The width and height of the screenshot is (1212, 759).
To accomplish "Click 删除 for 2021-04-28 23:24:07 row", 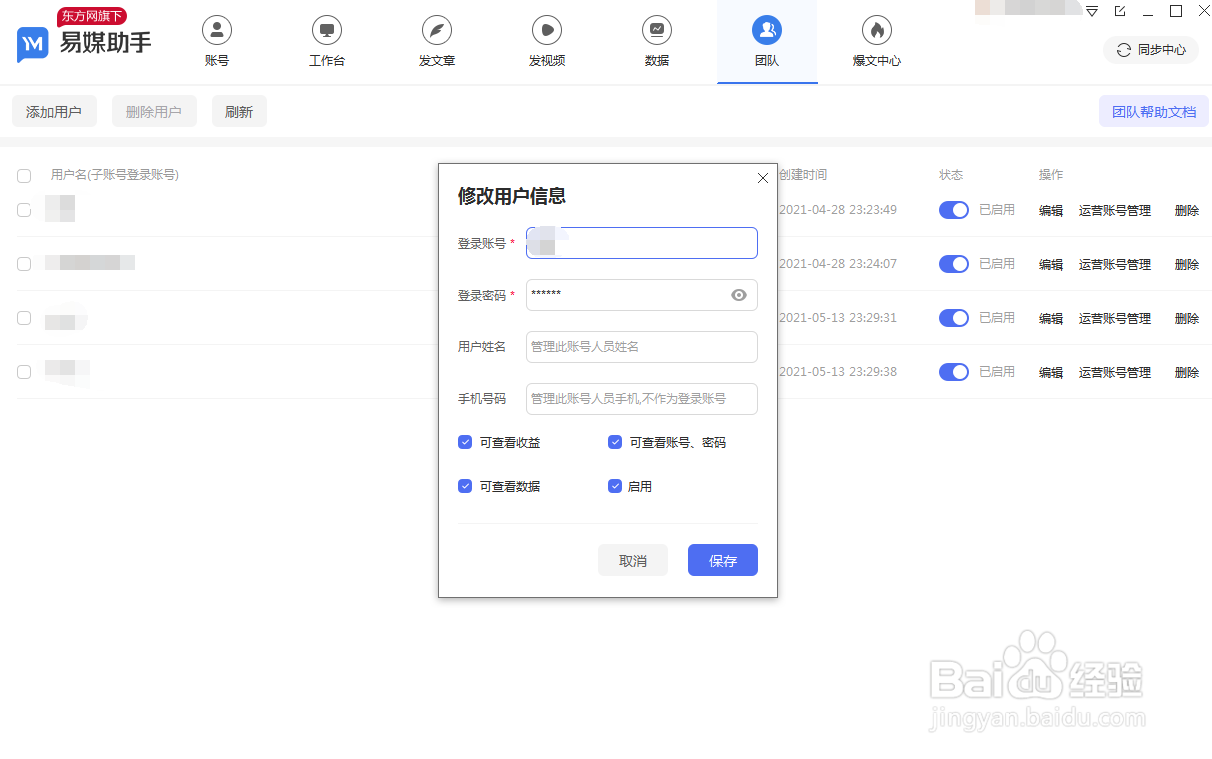I will tap(1187, 265).
